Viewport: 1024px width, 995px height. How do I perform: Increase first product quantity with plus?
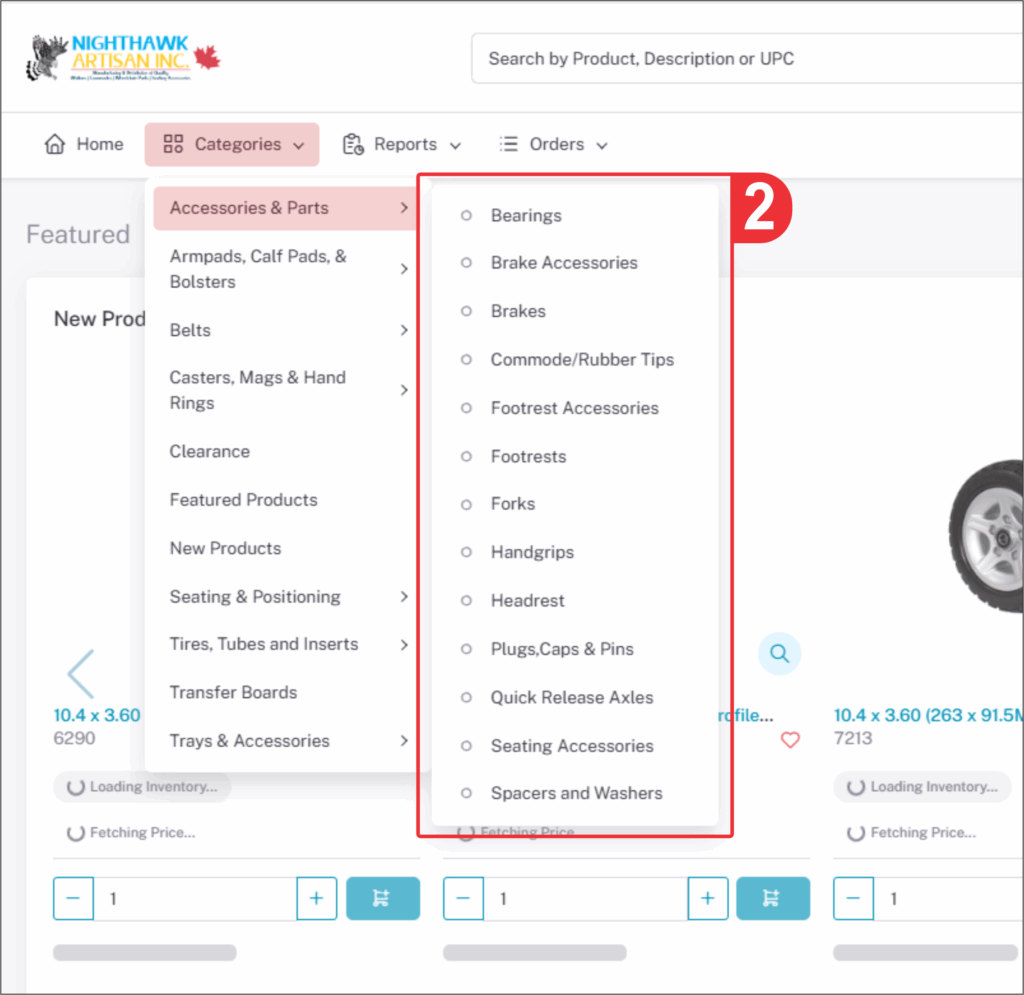click(x=317, y=898)
